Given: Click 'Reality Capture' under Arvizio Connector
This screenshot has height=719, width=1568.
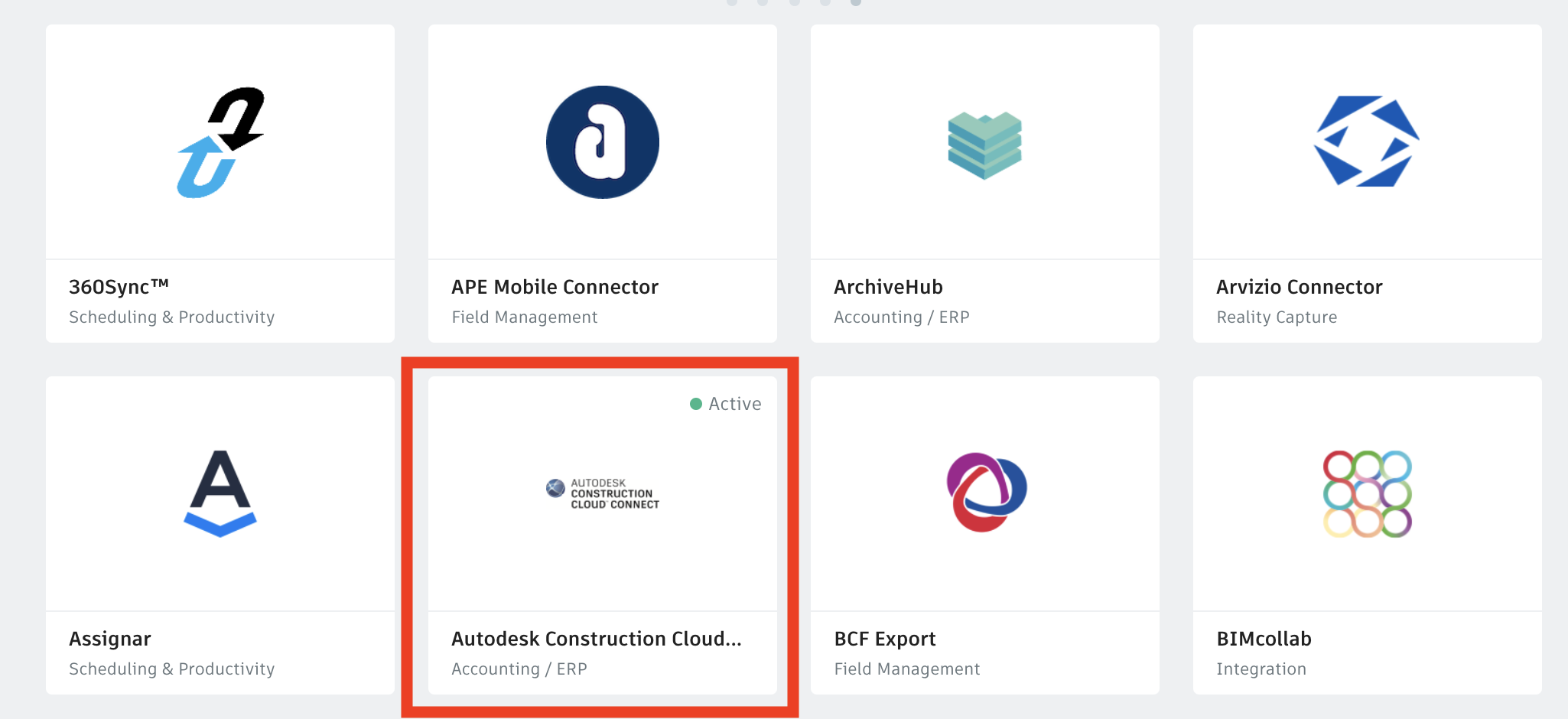Looking at the screenshot, I should click(1277, 317).
